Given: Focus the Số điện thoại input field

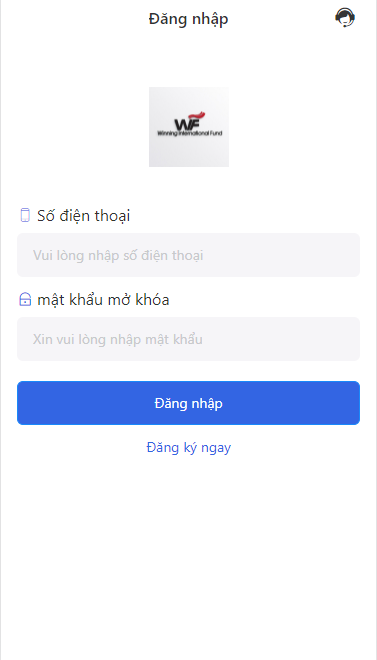Looking at the screenshot, I should pyautogui.click(x=188, y=255).
